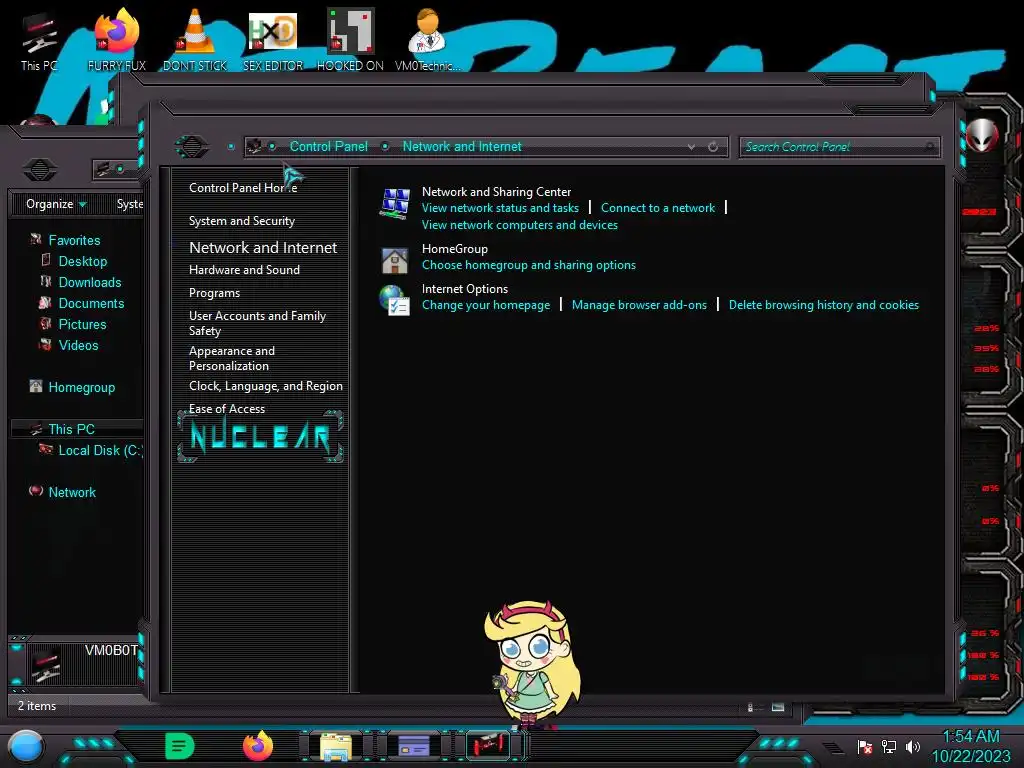Viewport: 1024px width, 768px height.
Task: Click Connect to a network
Action: (x=658, y=208)
